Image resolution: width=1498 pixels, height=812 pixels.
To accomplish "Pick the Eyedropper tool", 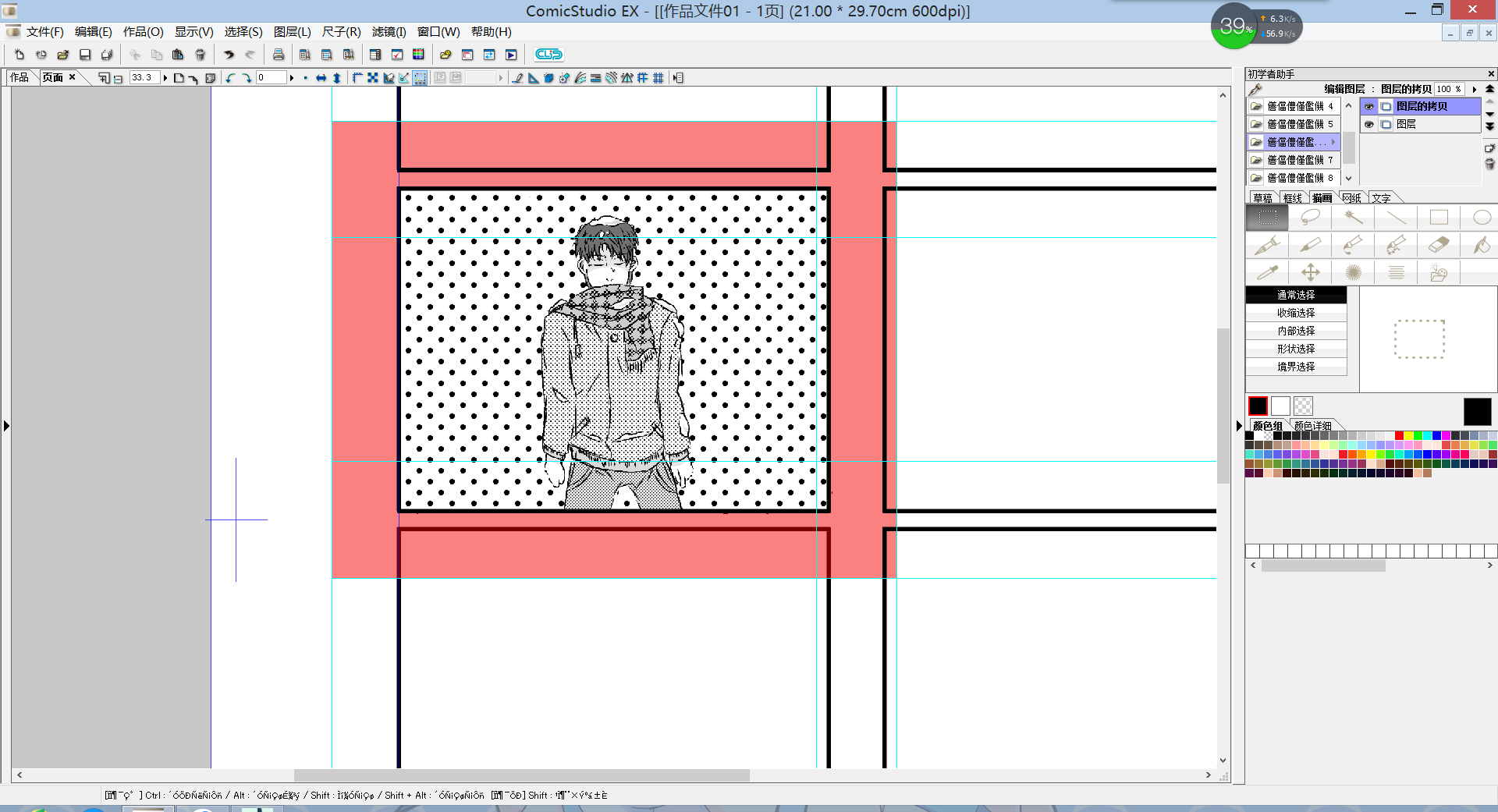I will pyautogui.click(x=1267, y=272).
